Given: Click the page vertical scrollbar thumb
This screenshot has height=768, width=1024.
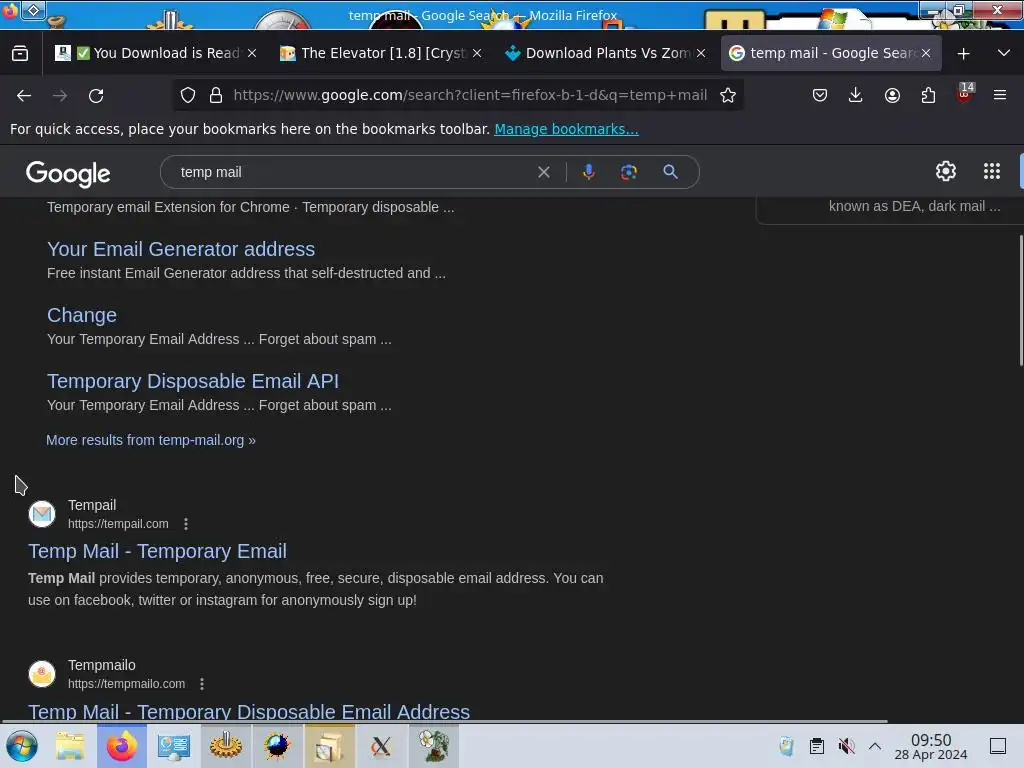Looking at the screenshot, I should click(1021, 300).
